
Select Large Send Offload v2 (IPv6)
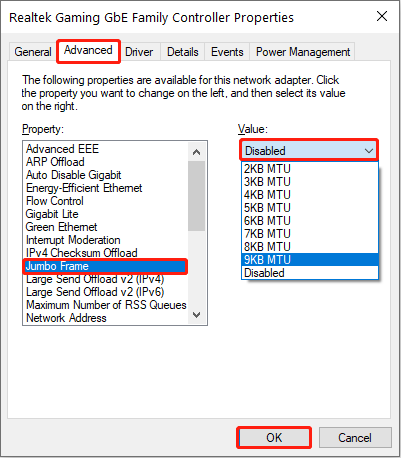[x=105, y=292]
